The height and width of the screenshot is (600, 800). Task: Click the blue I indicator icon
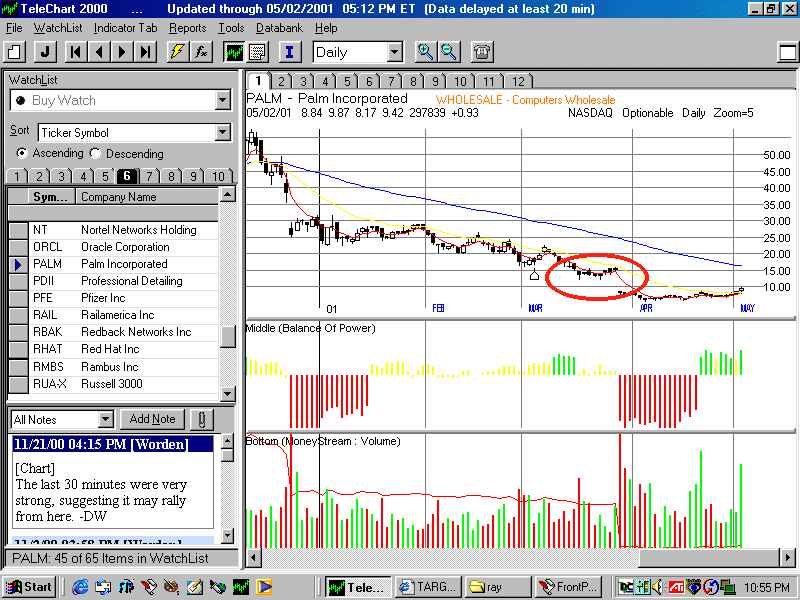click(290, 52)
